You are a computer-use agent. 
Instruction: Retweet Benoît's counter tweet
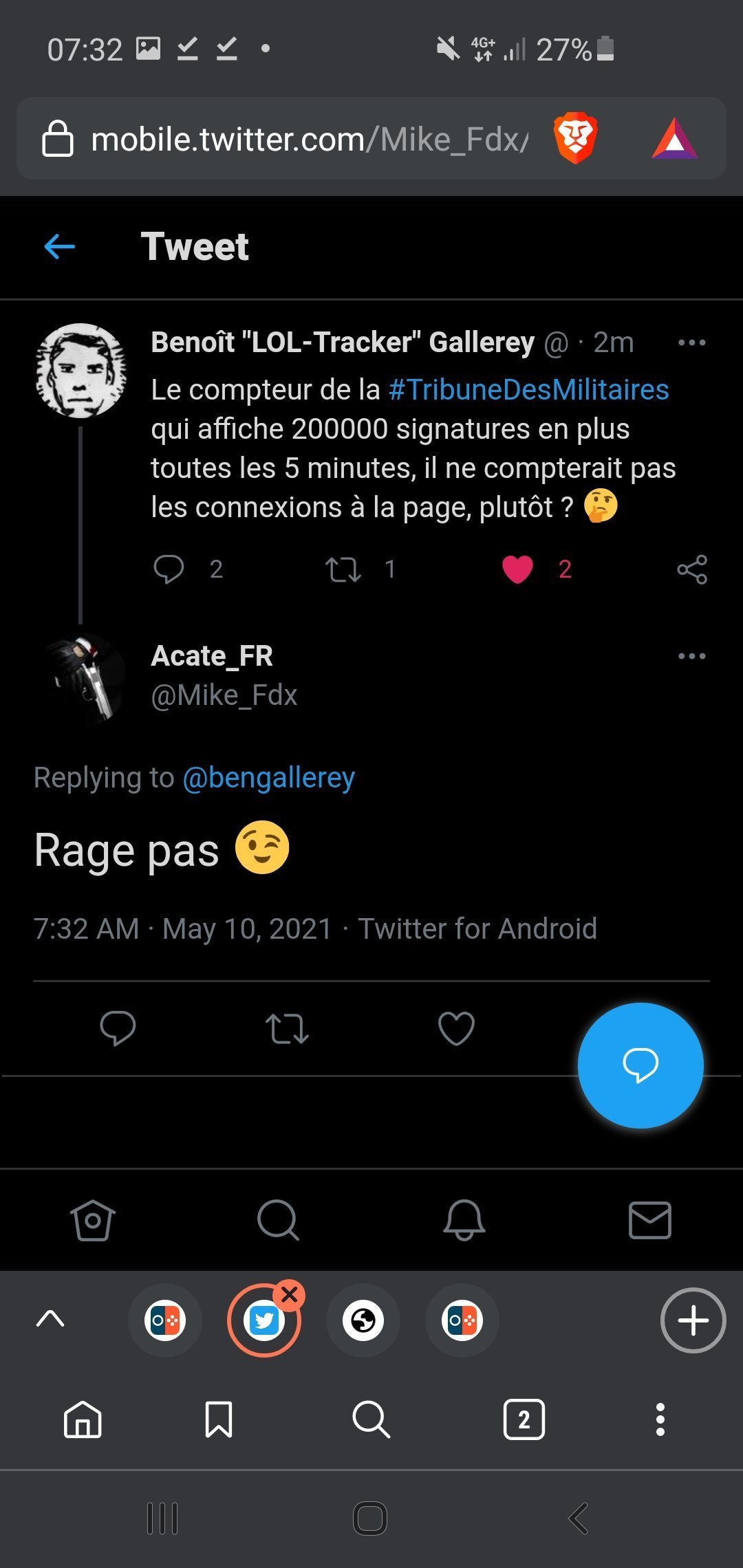click(343, 569)
